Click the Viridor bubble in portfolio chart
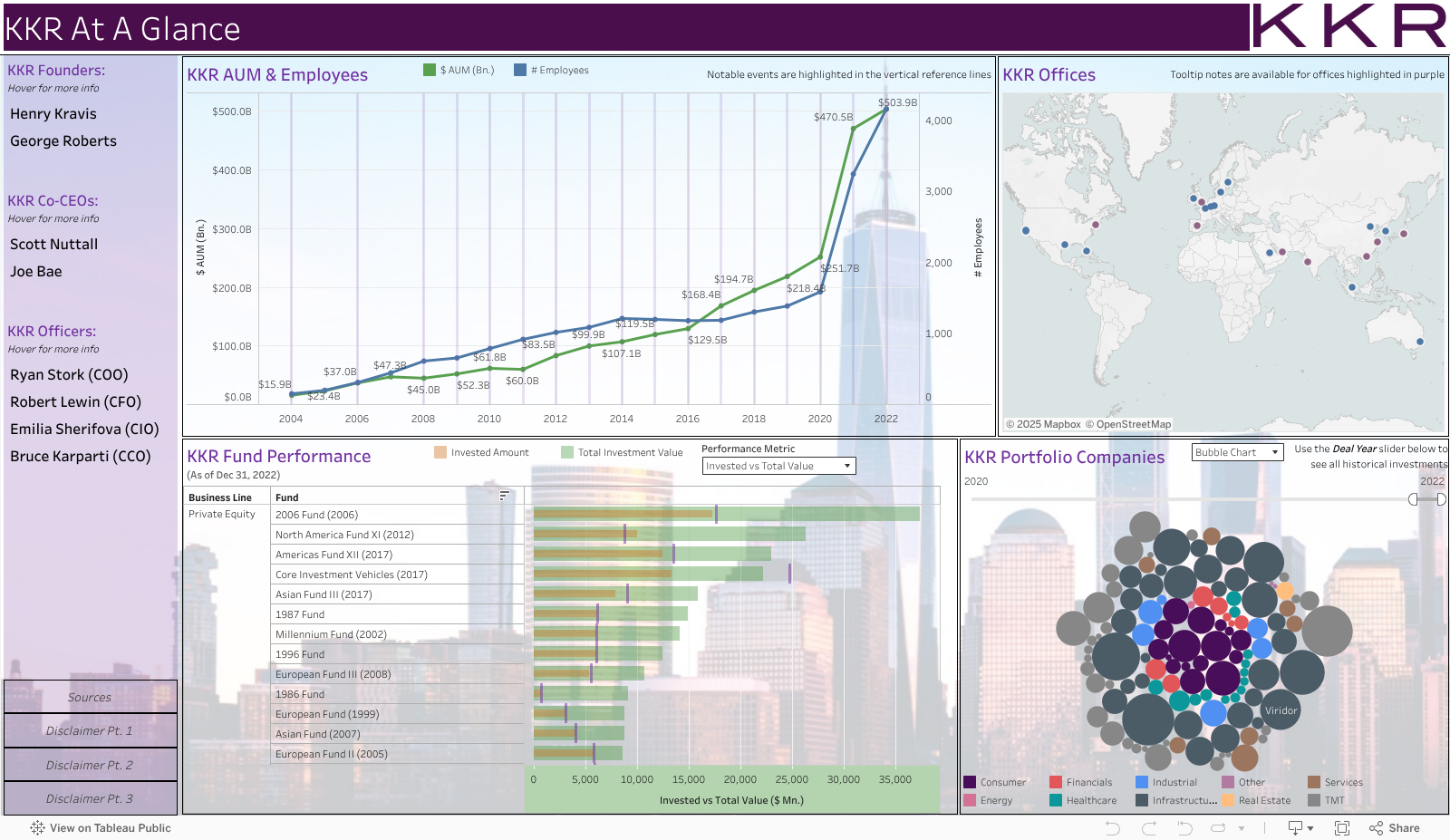 coord(1281,710)
